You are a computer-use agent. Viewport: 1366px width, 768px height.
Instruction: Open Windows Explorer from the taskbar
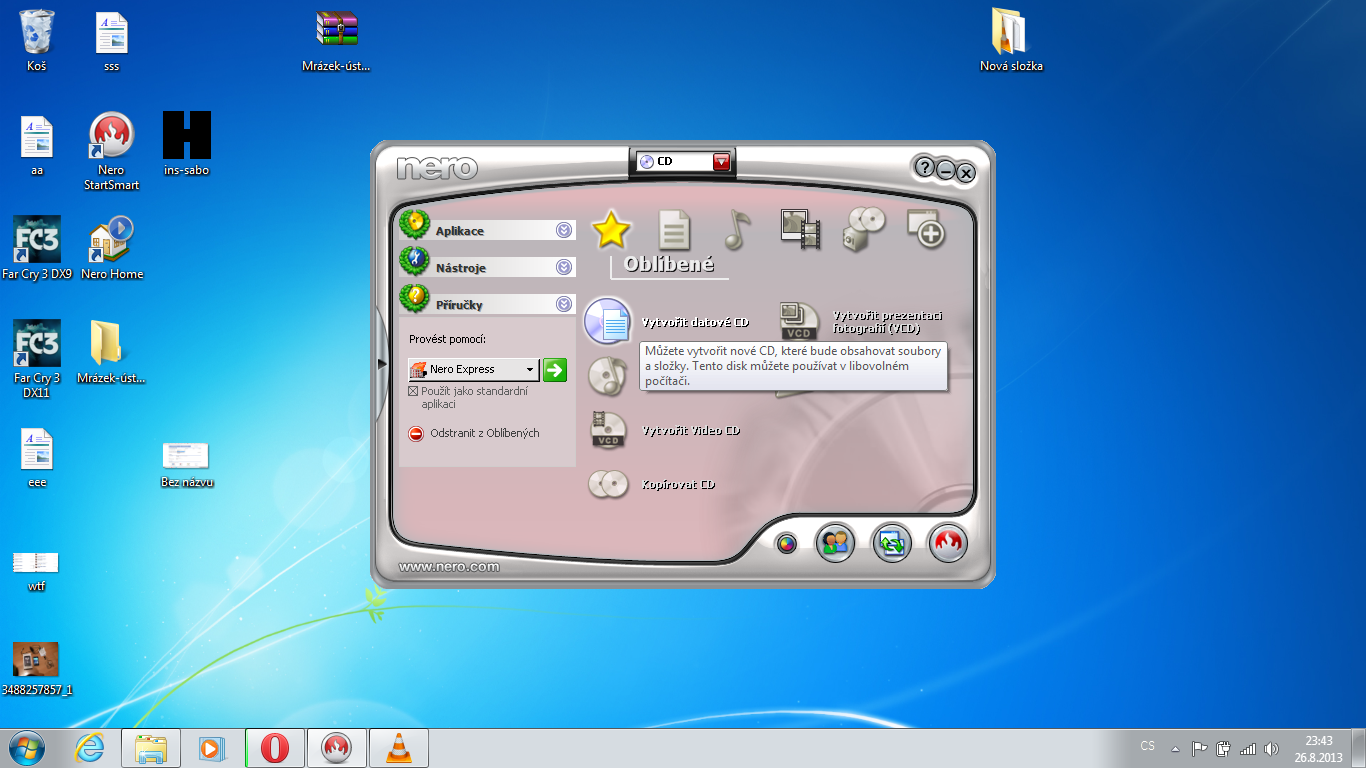pos(151,748)
